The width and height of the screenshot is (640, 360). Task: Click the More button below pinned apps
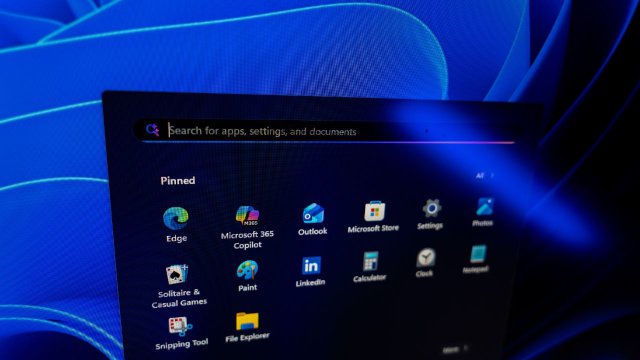click(x=455, y=350)
